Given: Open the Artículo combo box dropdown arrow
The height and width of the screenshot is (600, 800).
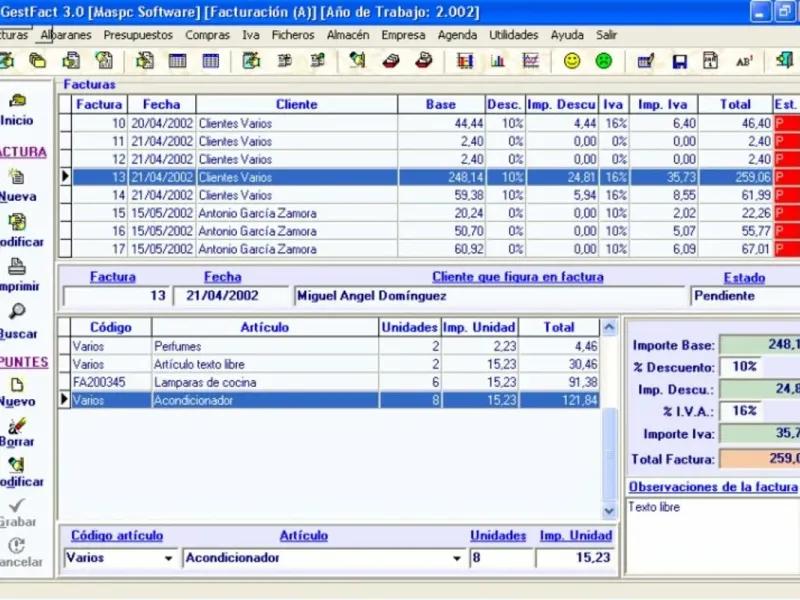Looking at the screenshot, I should 458,558.
